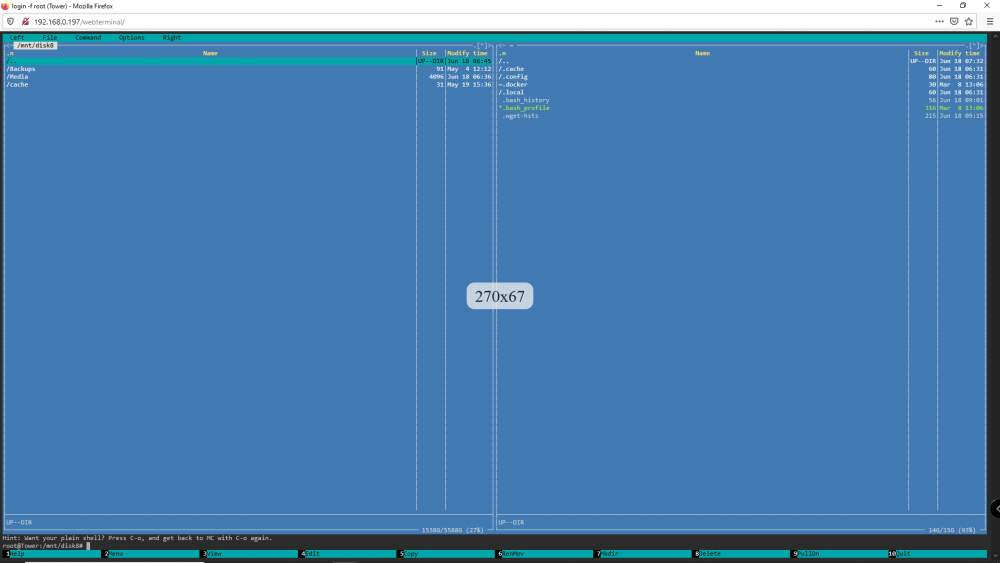This screenshot has width=1000, height=563.
Task: Click the right panel back arrow indicator
Action: click(x=501, y=45)
